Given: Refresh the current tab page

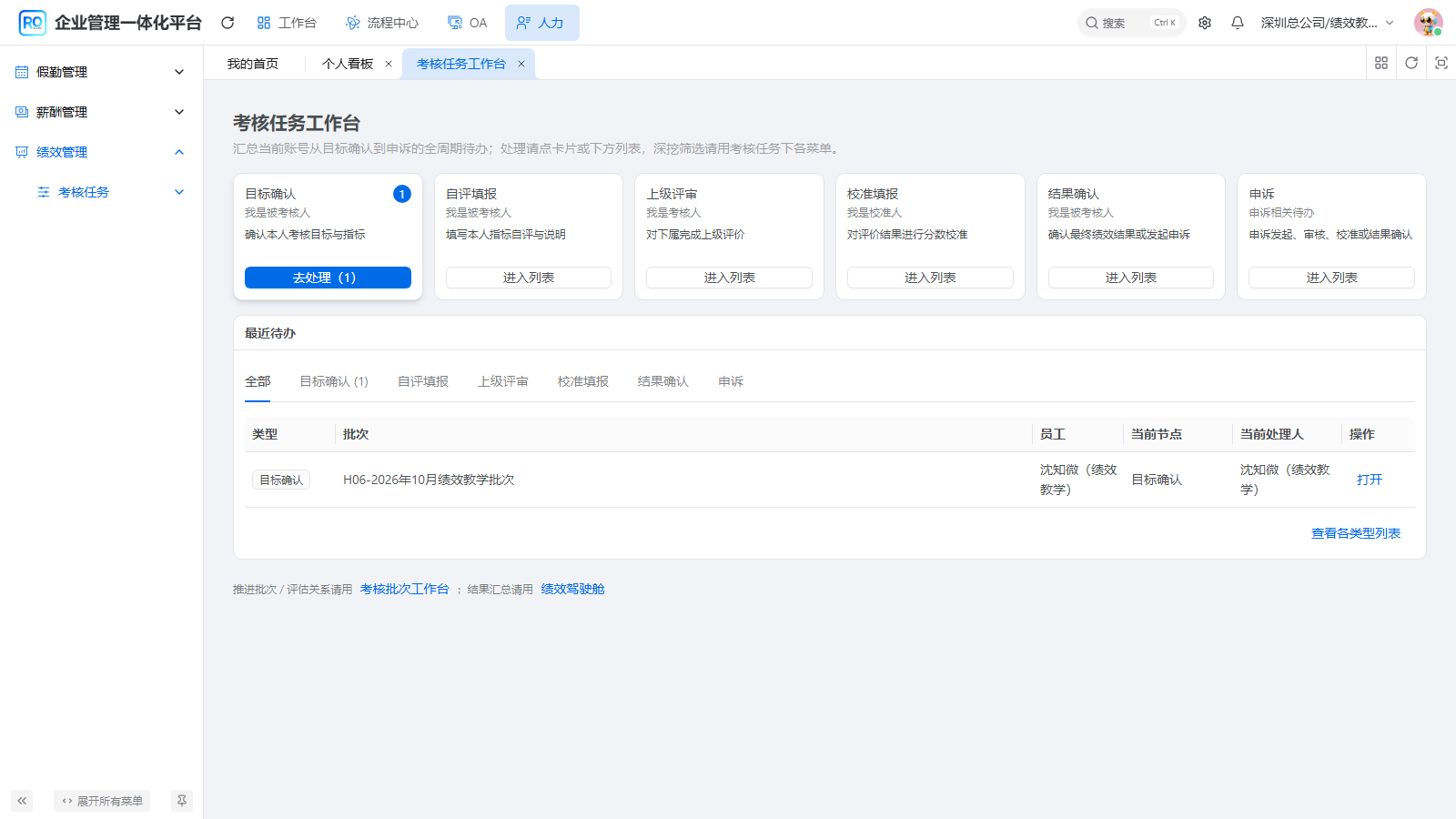Looking at the screenshot, I should [x=1411, y=63].
